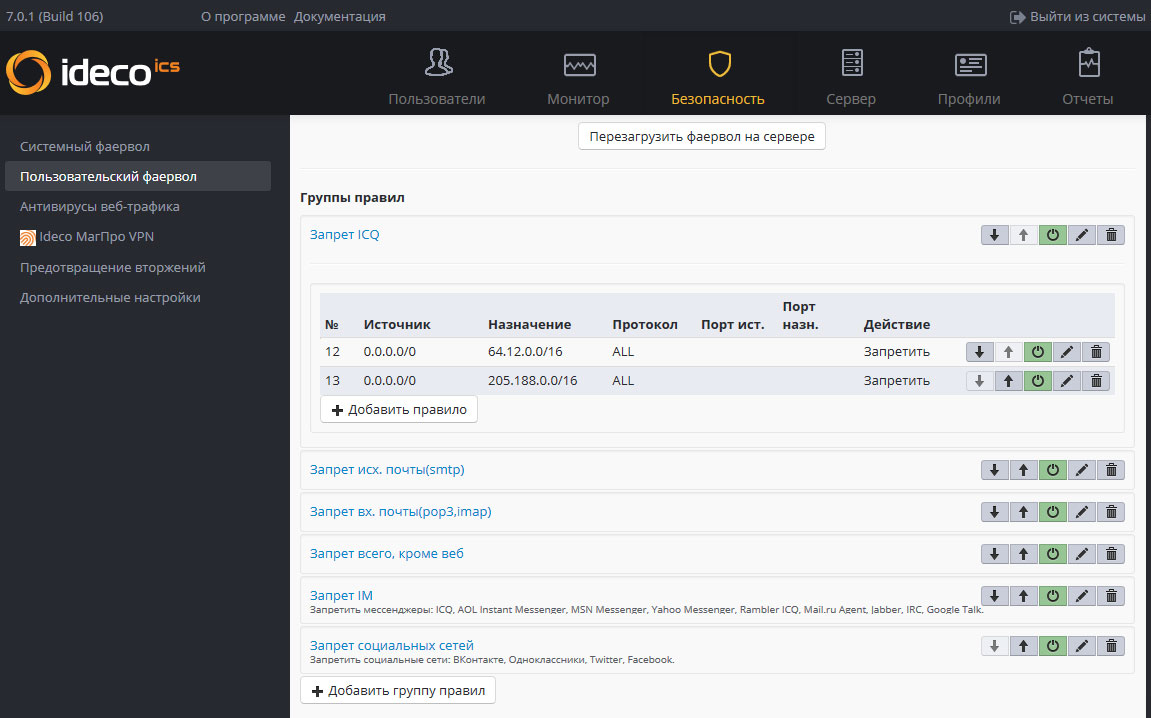Move the Запрет ICQ group down
This screenshot has width=1151, height=718.
tap(995, 235)
